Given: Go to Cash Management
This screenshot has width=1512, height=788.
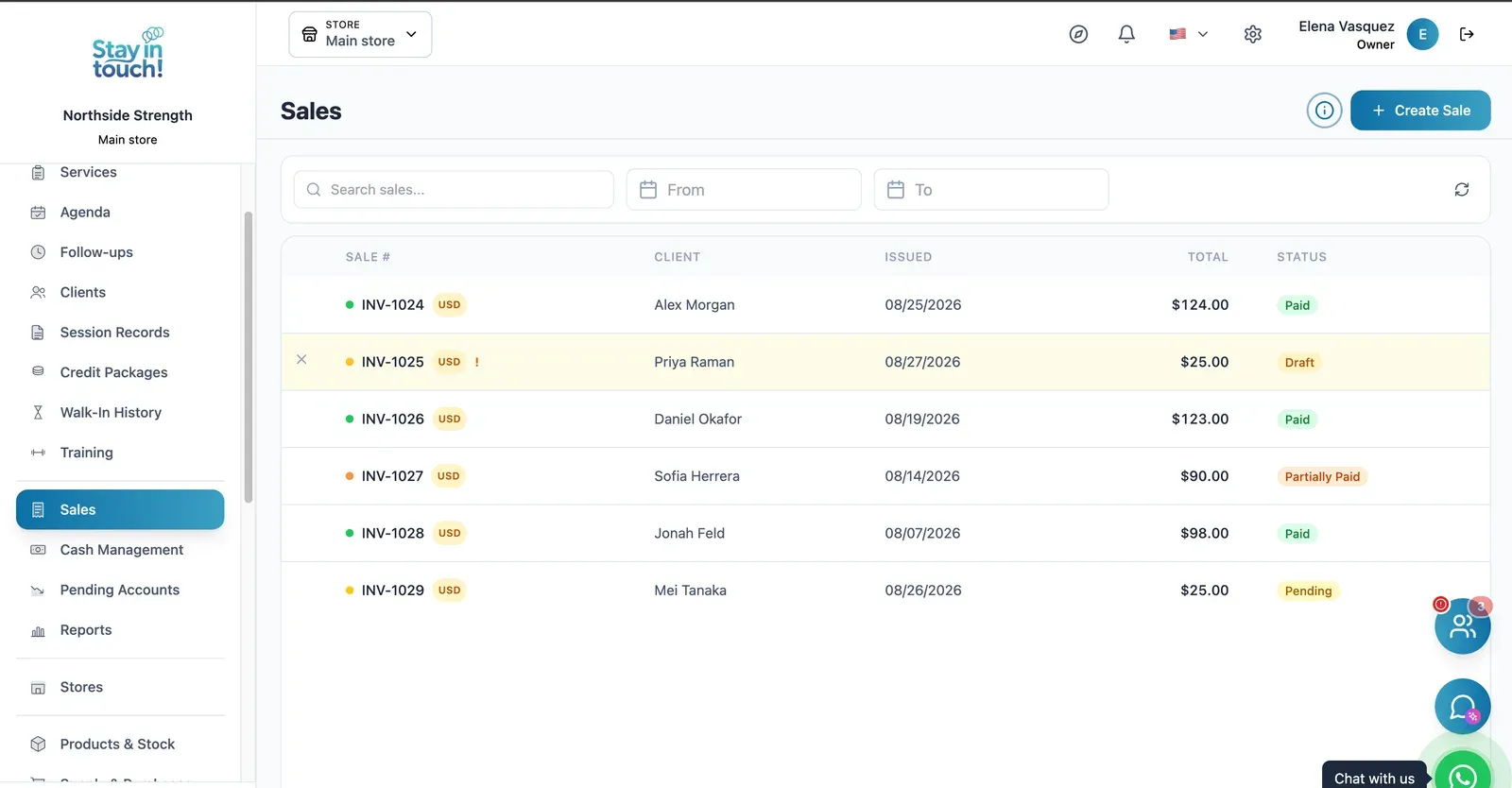Looking at the screenshot, I should [x=121, y=550].
